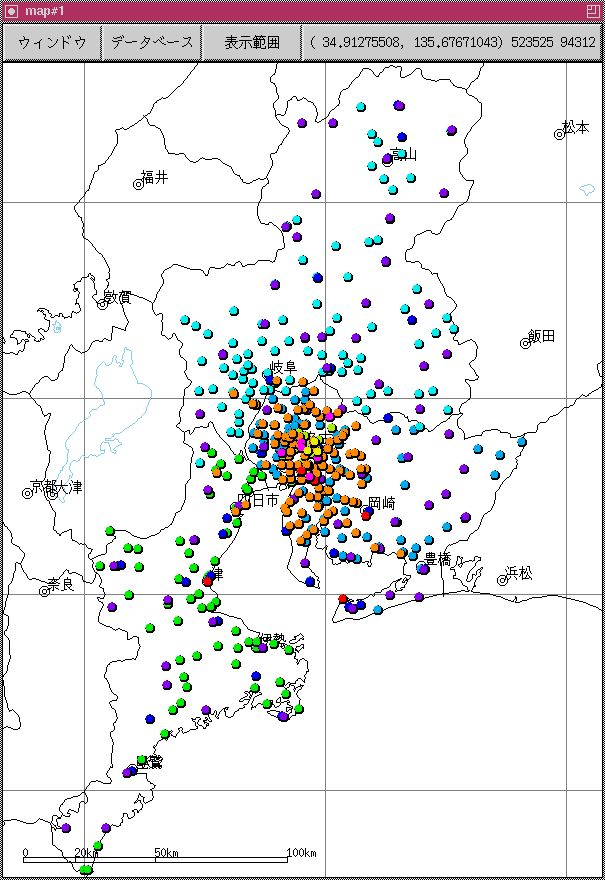Click the 岐阜 city label

[x=284, y=368]
